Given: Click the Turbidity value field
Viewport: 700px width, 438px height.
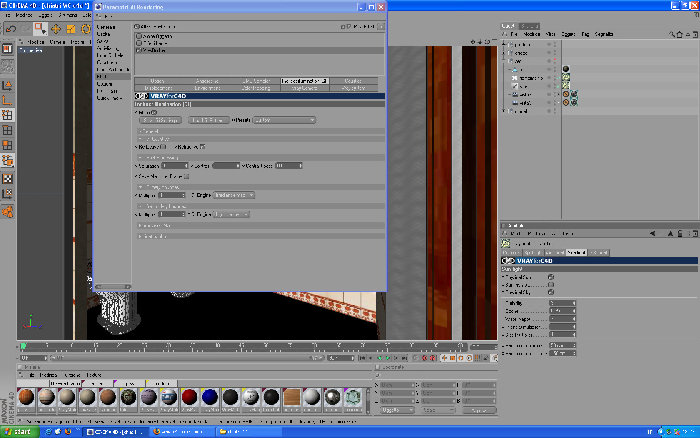Looking at the screenshot, I should pos(562,303).
